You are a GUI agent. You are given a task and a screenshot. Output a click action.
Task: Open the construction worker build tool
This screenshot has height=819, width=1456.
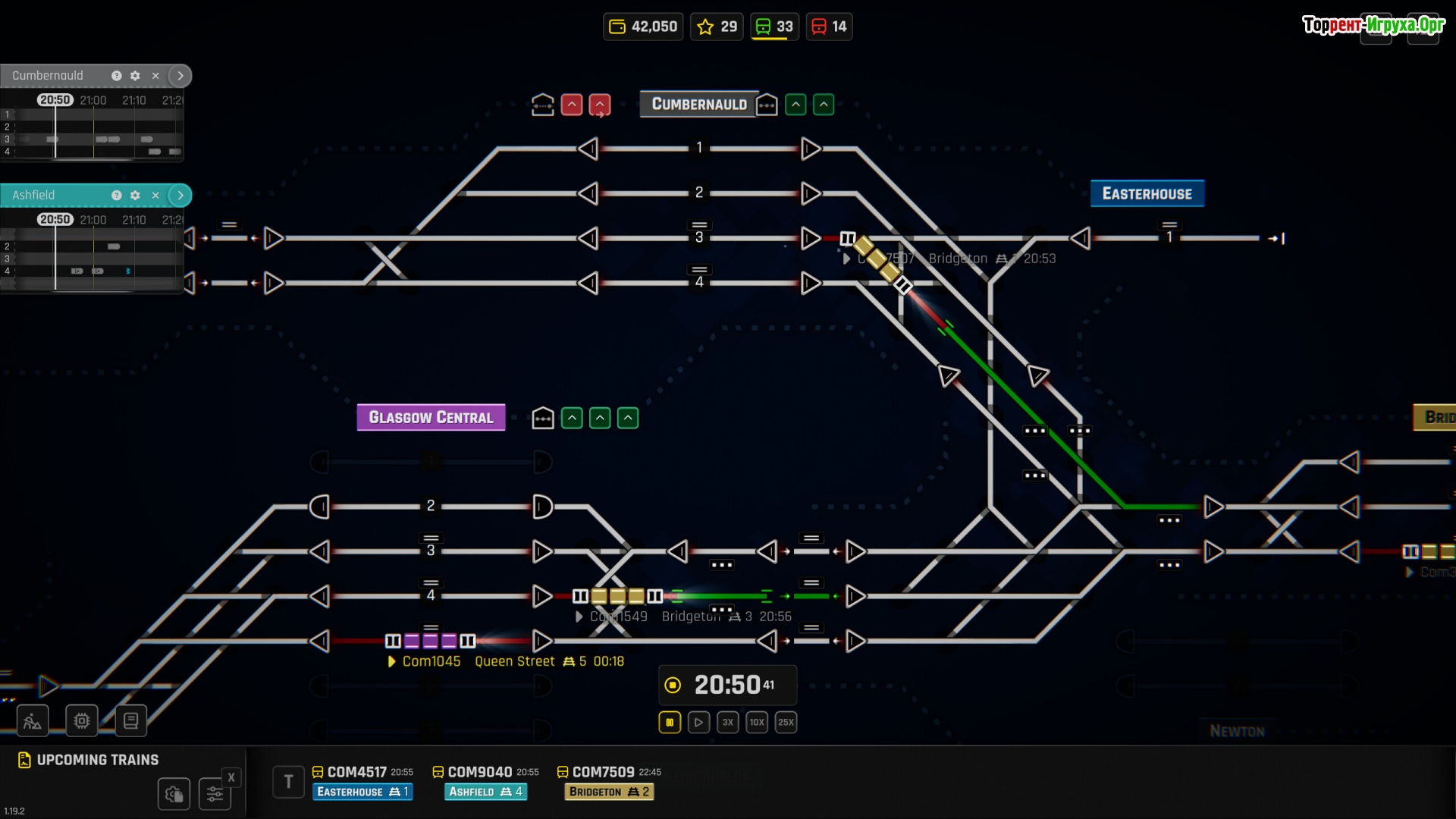(x=33, y=720)
